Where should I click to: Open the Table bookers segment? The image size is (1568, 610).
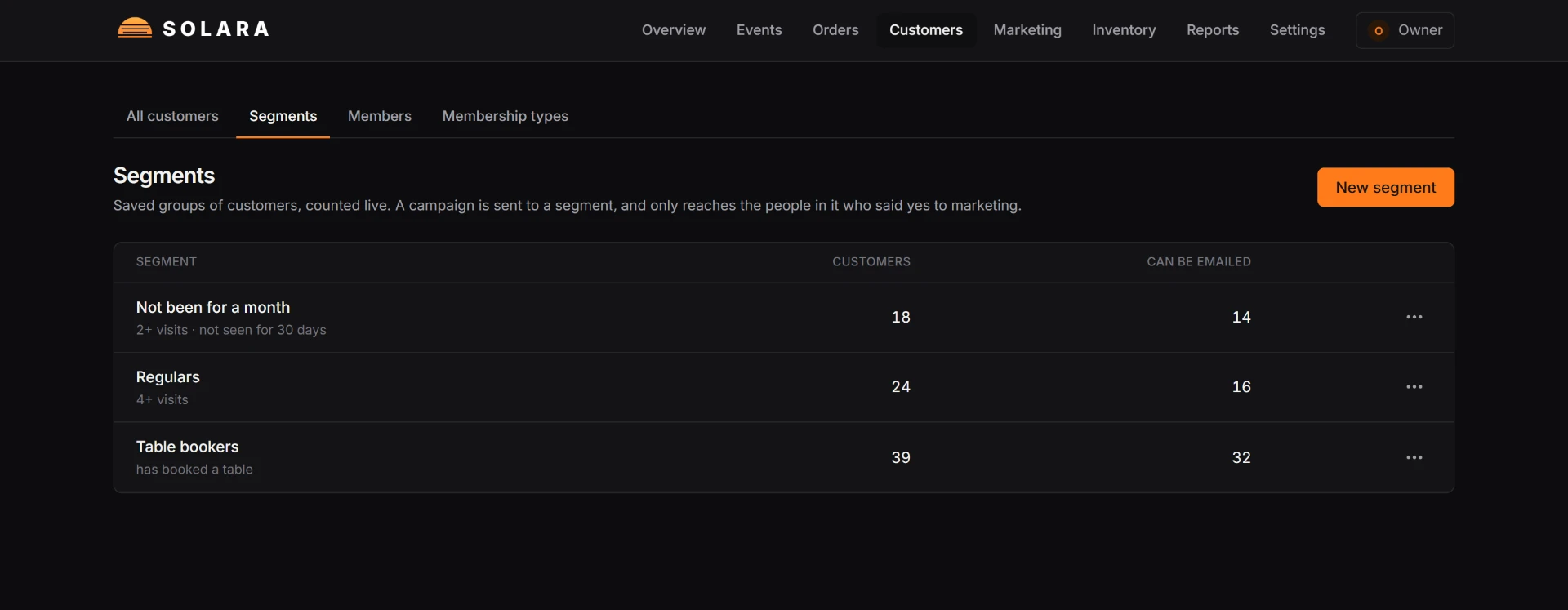(x=187, y=447)
